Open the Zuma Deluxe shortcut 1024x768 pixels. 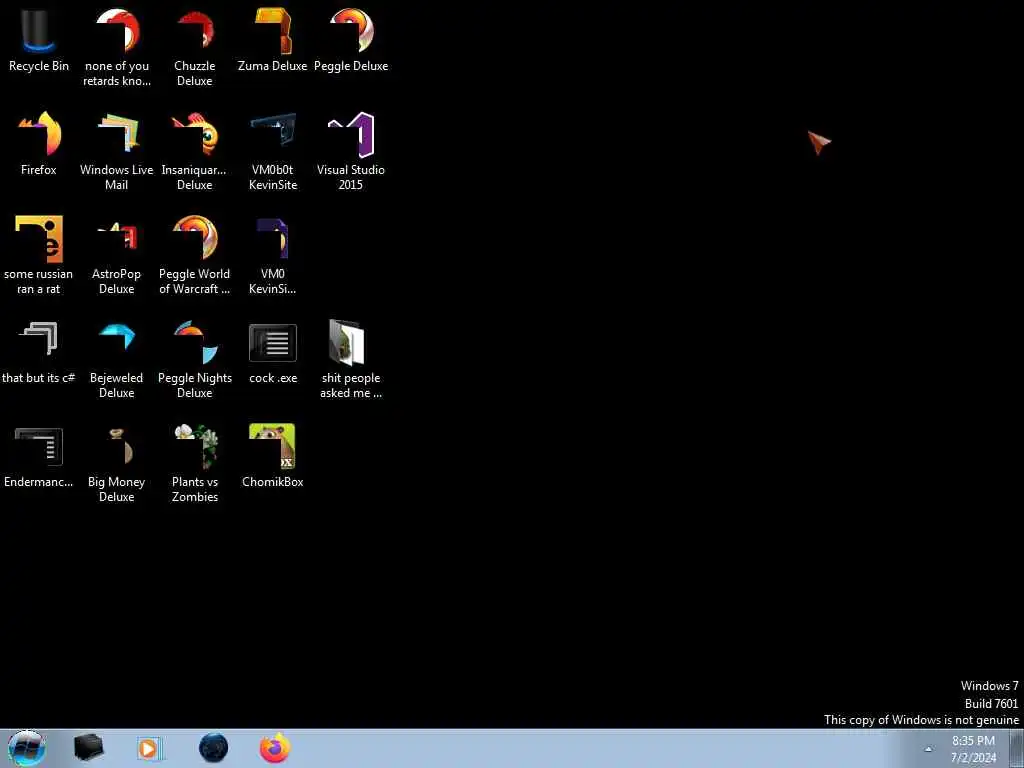pyautogui.click(x=272, y=40)
